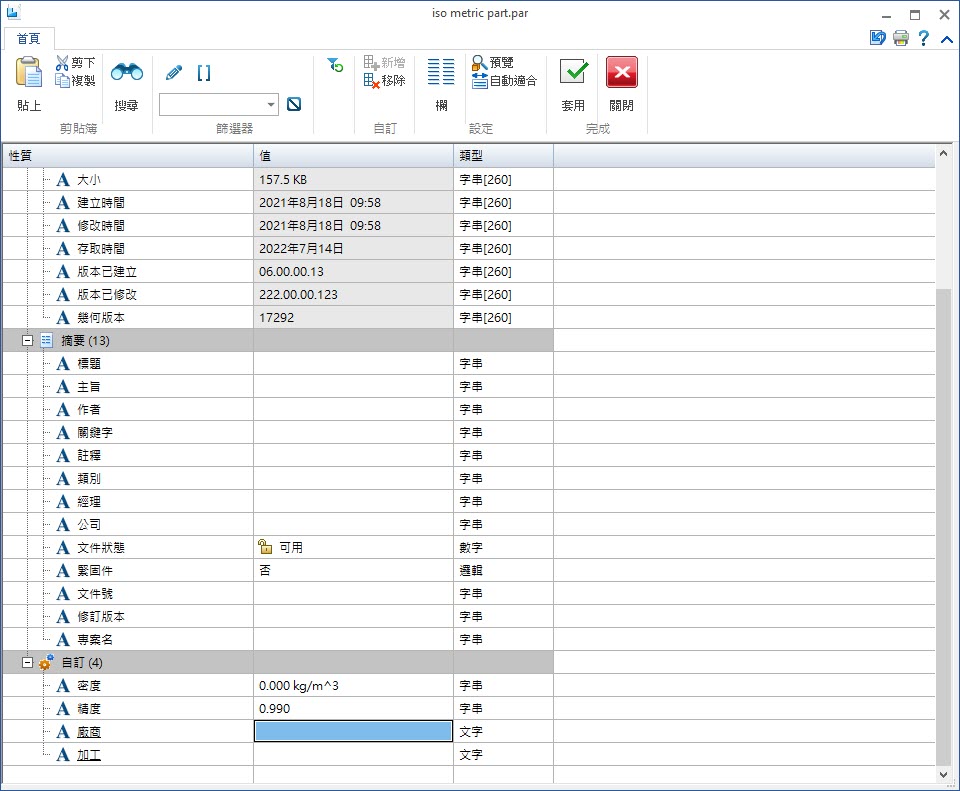960x791 pixels.
Task: Click 移除 remove custom property icon
Action: [372, 80]
